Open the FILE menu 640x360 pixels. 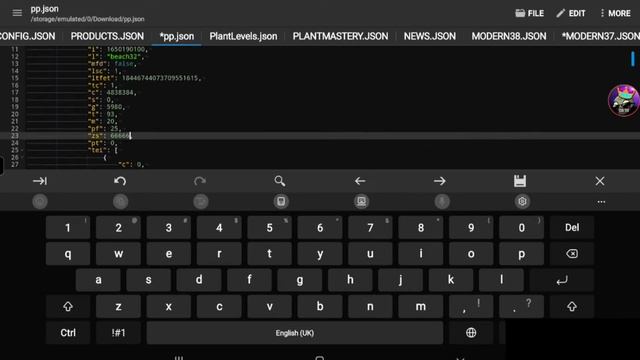tap(529, 13)
